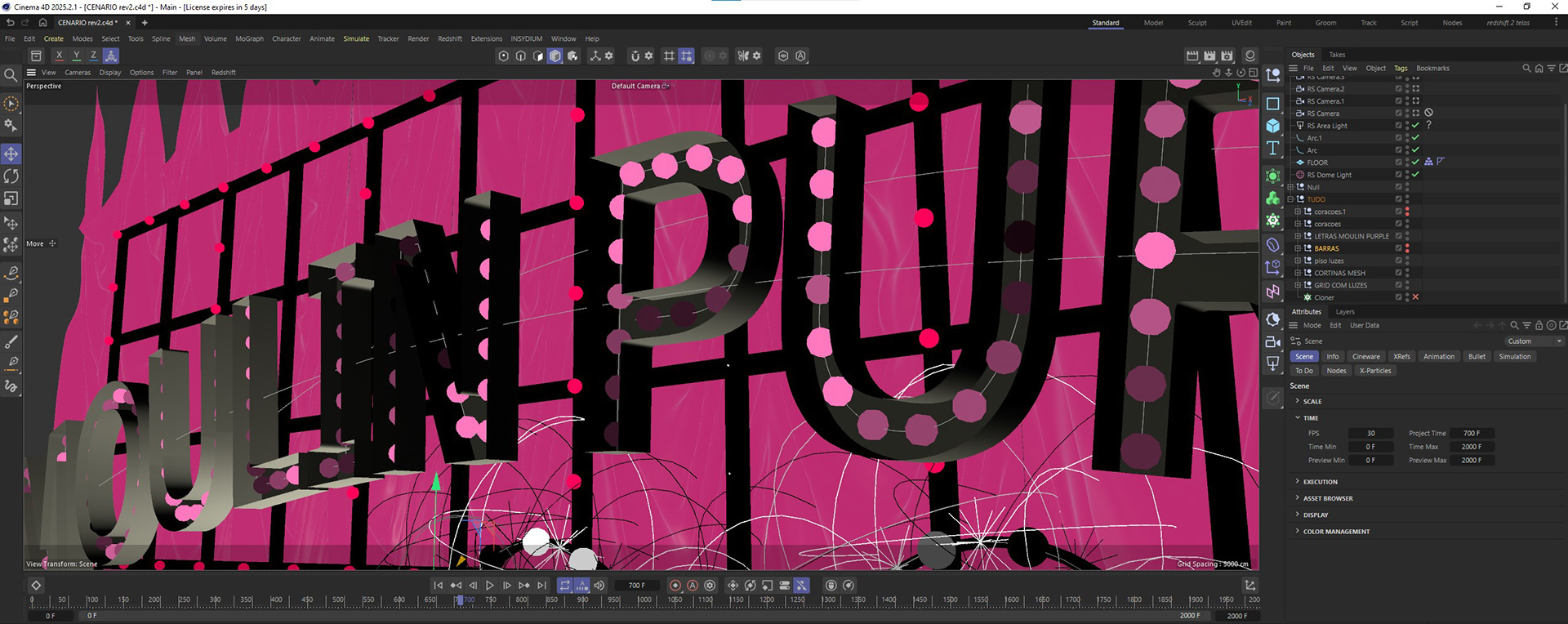Go to end of animation
Image resolution: width=1568 pixels, height=624 pixels.
pos(541,586)
